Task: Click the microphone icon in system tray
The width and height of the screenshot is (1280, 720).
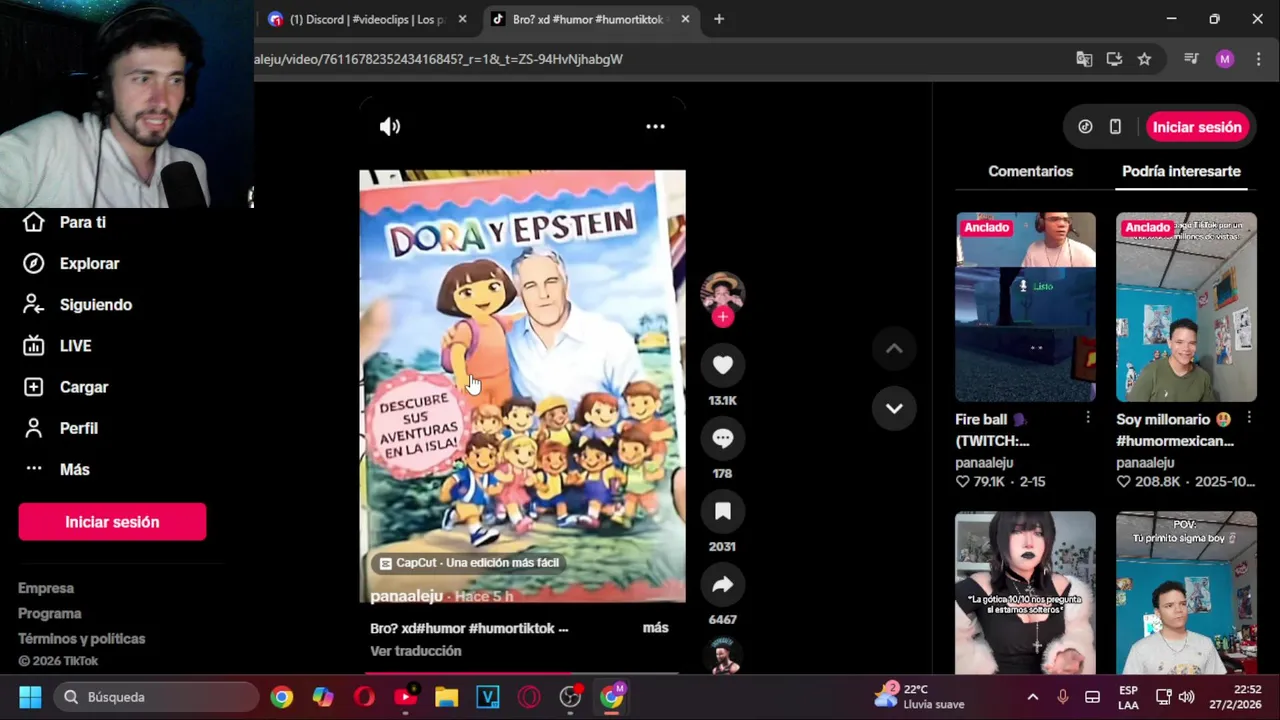Action: (1062, 697)
